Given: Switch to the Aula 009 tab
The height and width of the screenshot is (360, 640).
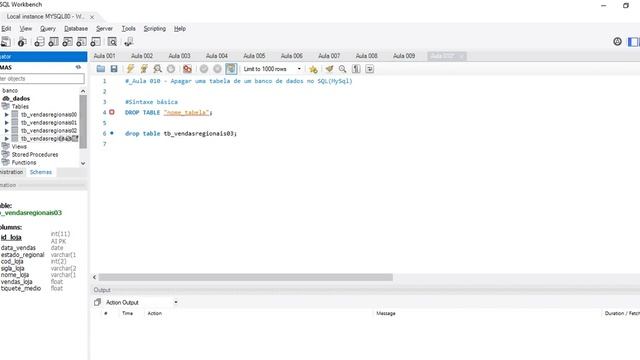Looking at the screenshot, I should pyautogui.click(x=404, y=56).
